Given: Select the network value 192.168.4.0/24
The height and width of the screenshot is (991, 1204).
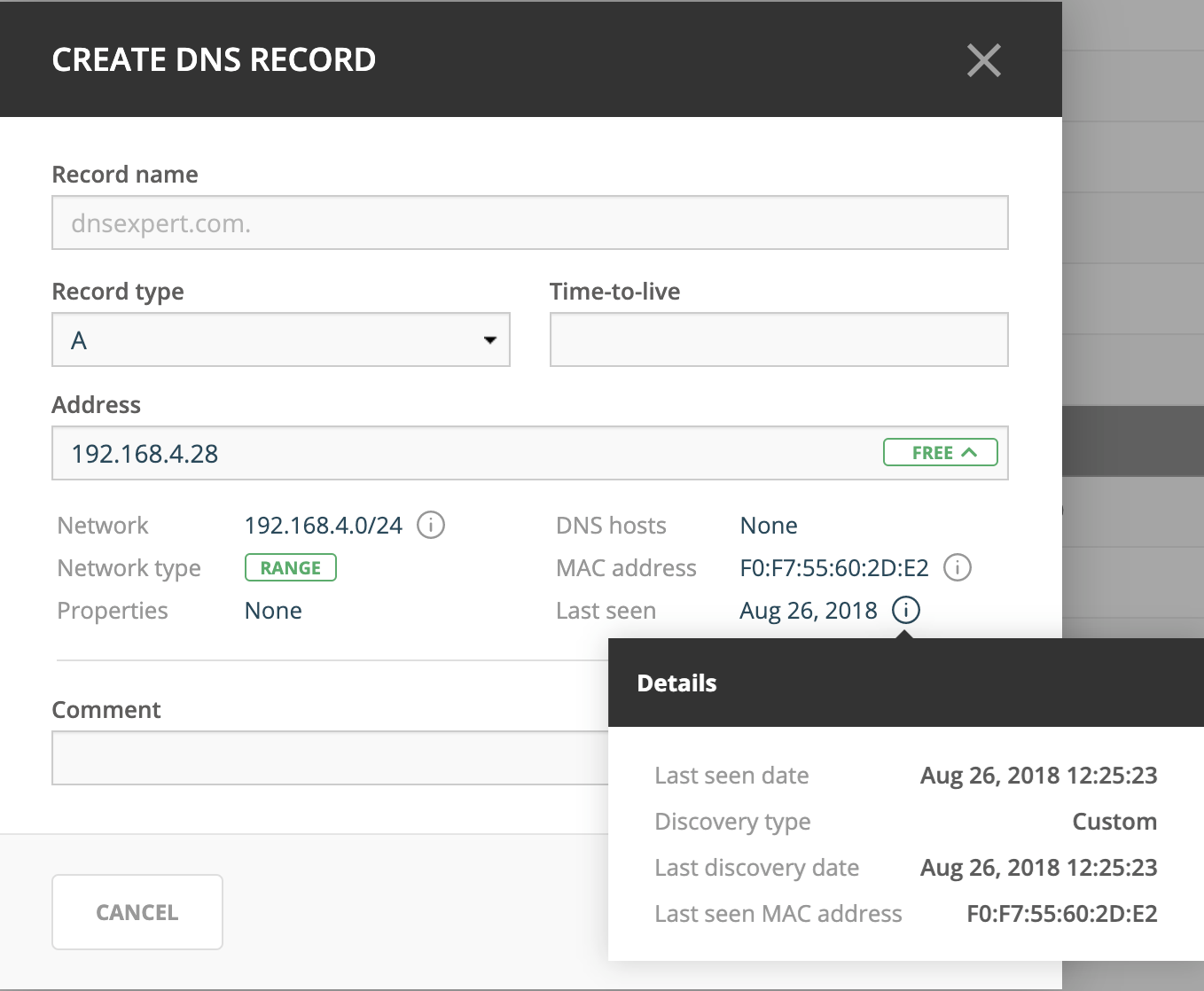Looking at the screenshot, I should point(324,526).
